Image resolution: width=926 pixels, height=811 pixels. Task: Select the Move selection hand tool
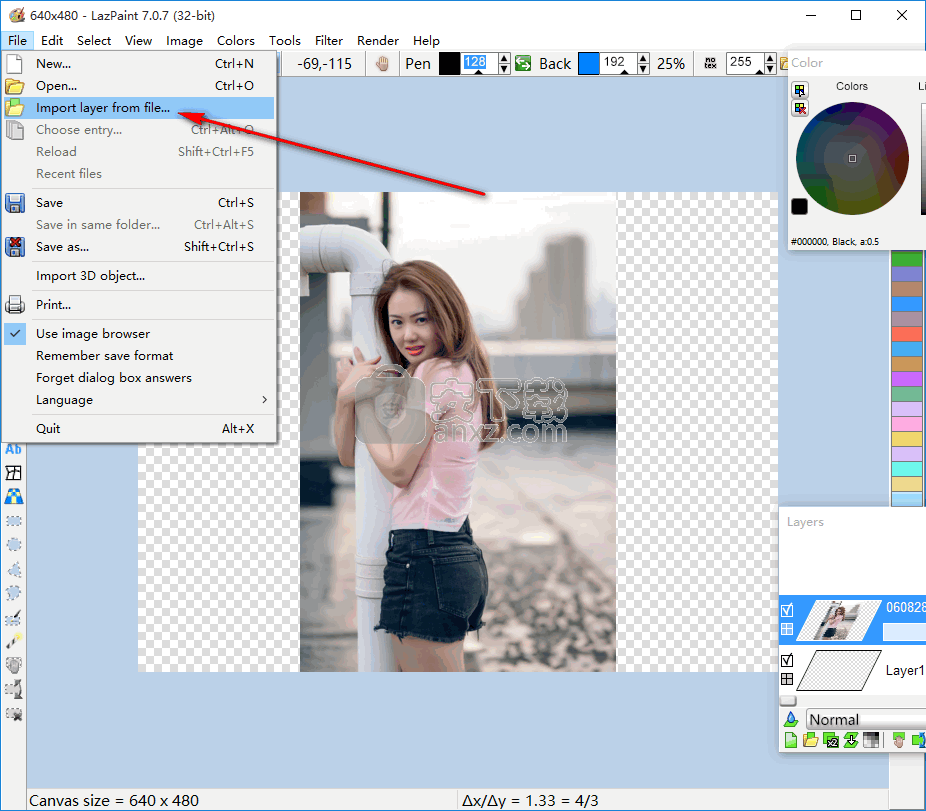coord(14,665)
